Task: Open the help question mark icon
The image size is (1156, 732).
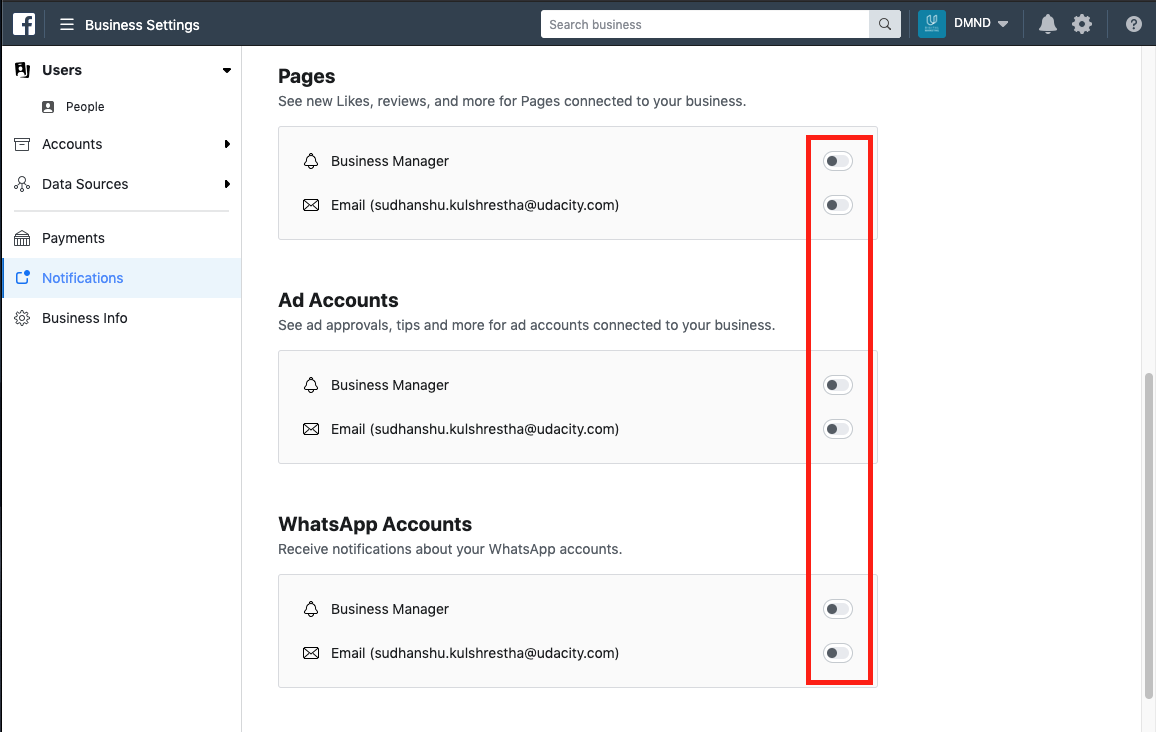Action: point(1133,23)
